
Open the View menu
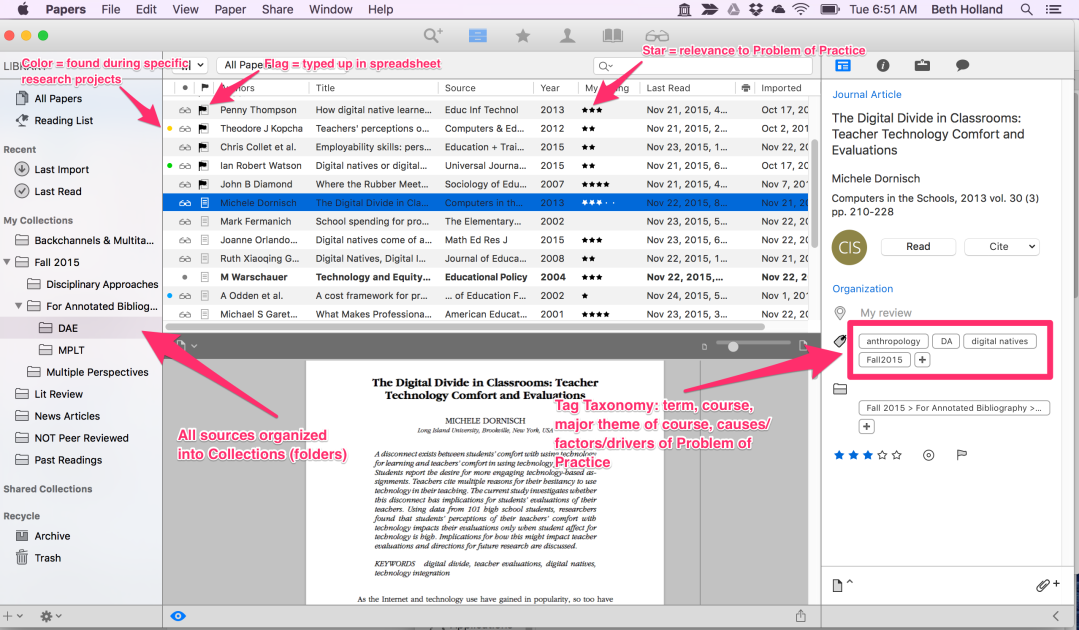185,9
